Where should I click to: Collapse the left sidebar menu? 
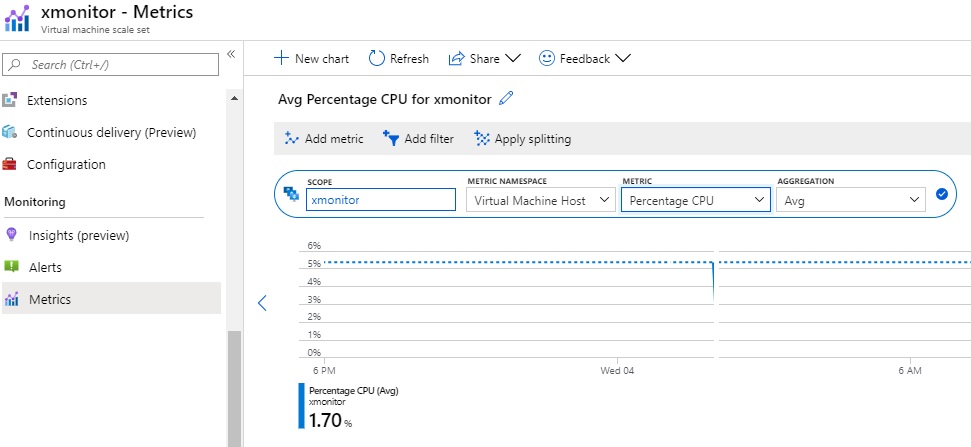pyautogui.click(x=230, y=54)
